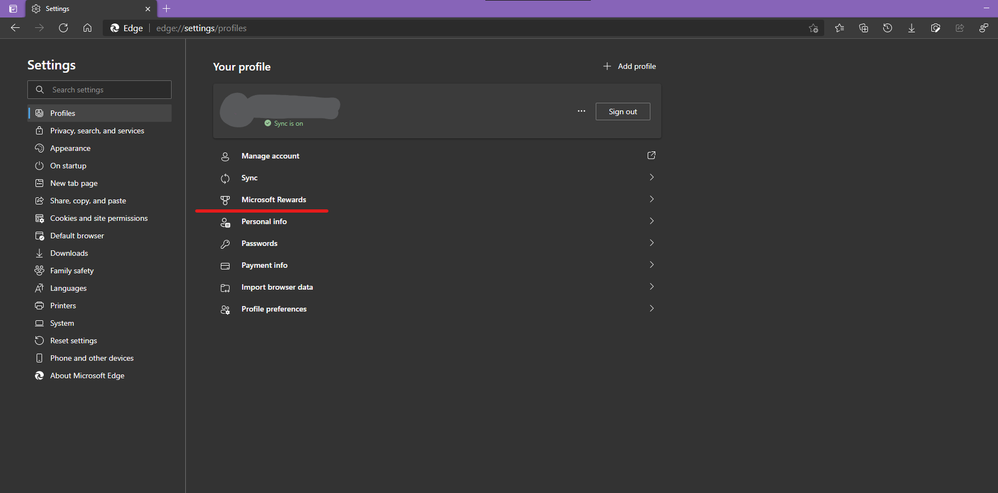Viewport: 998px width, 493px height.
Task: Click the Share, copy, and paste icon
Action: point(39,200)
